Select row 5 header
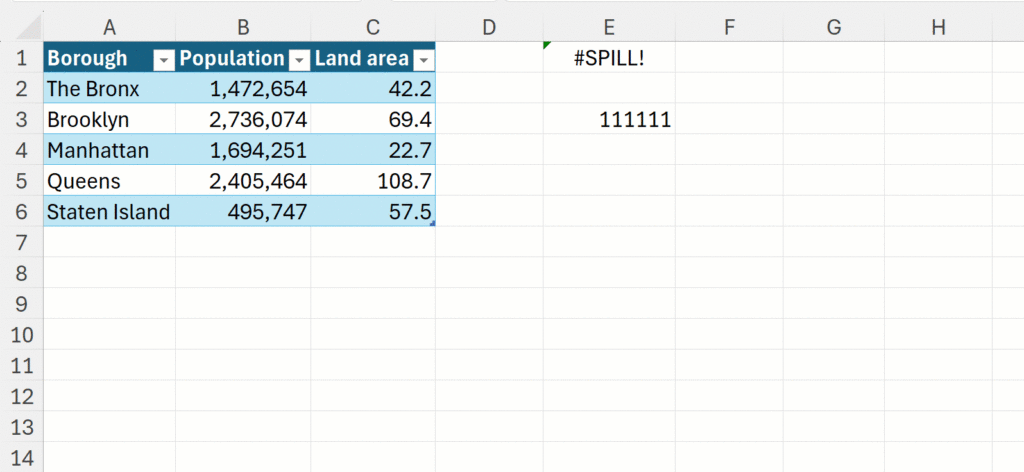 [22, 180]
